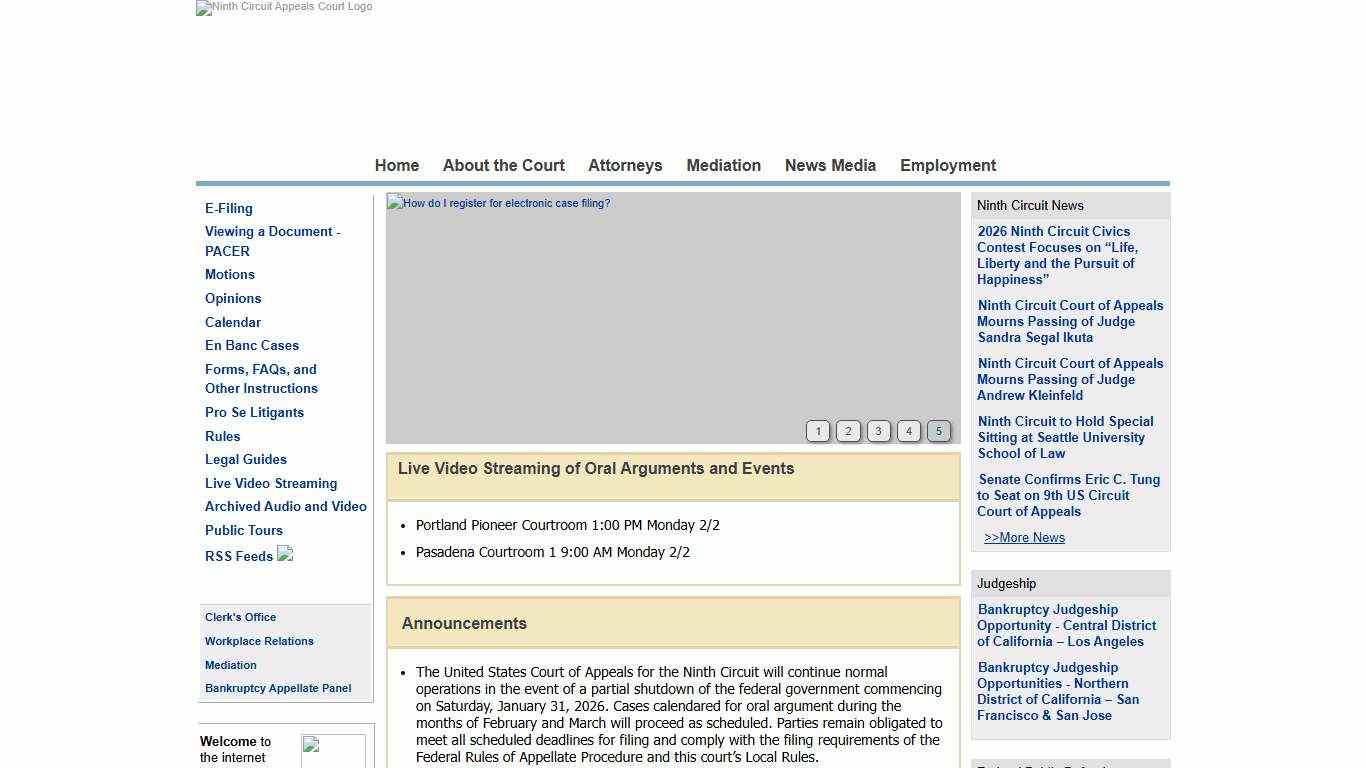Screen dimensions: 1366x768
Task: Open Los Angeles Bankruptcy Judgeship Opportunity posting
Action: pos(1067,625)
